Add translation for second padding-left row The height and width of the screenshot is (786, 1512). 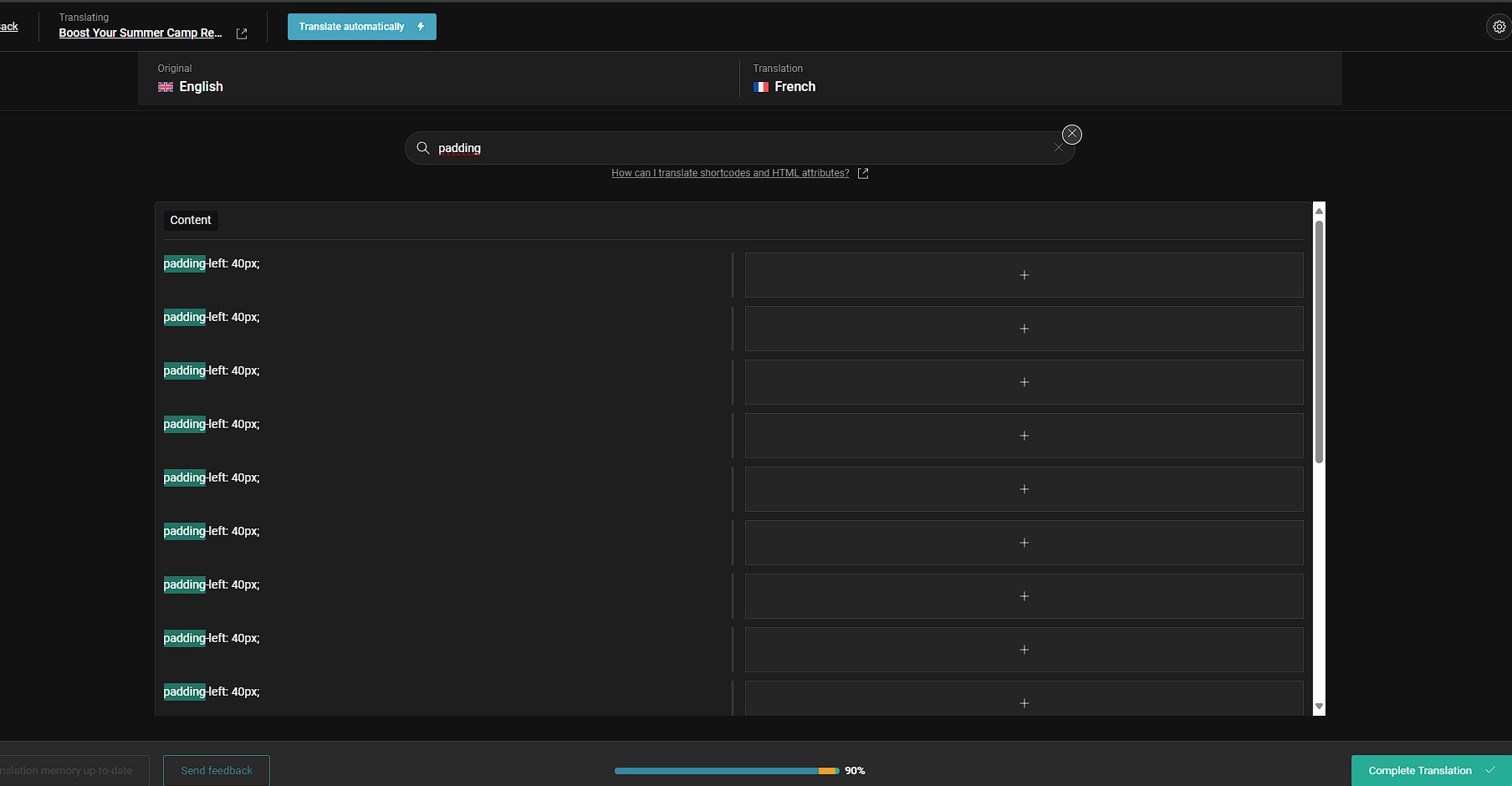1024,329
